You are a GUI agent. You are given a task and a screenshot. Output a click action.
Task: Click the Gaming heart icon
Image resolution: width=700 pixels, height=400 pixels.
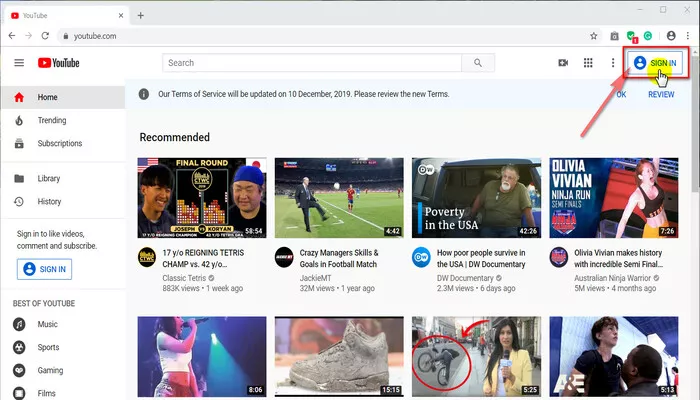tap(19, 371)
